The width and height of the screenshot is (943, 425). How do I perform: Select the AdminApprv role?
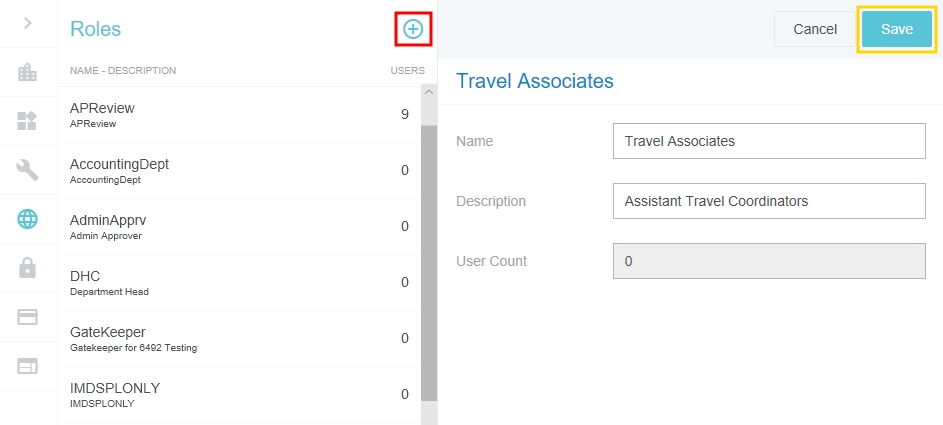coord(235,226)
